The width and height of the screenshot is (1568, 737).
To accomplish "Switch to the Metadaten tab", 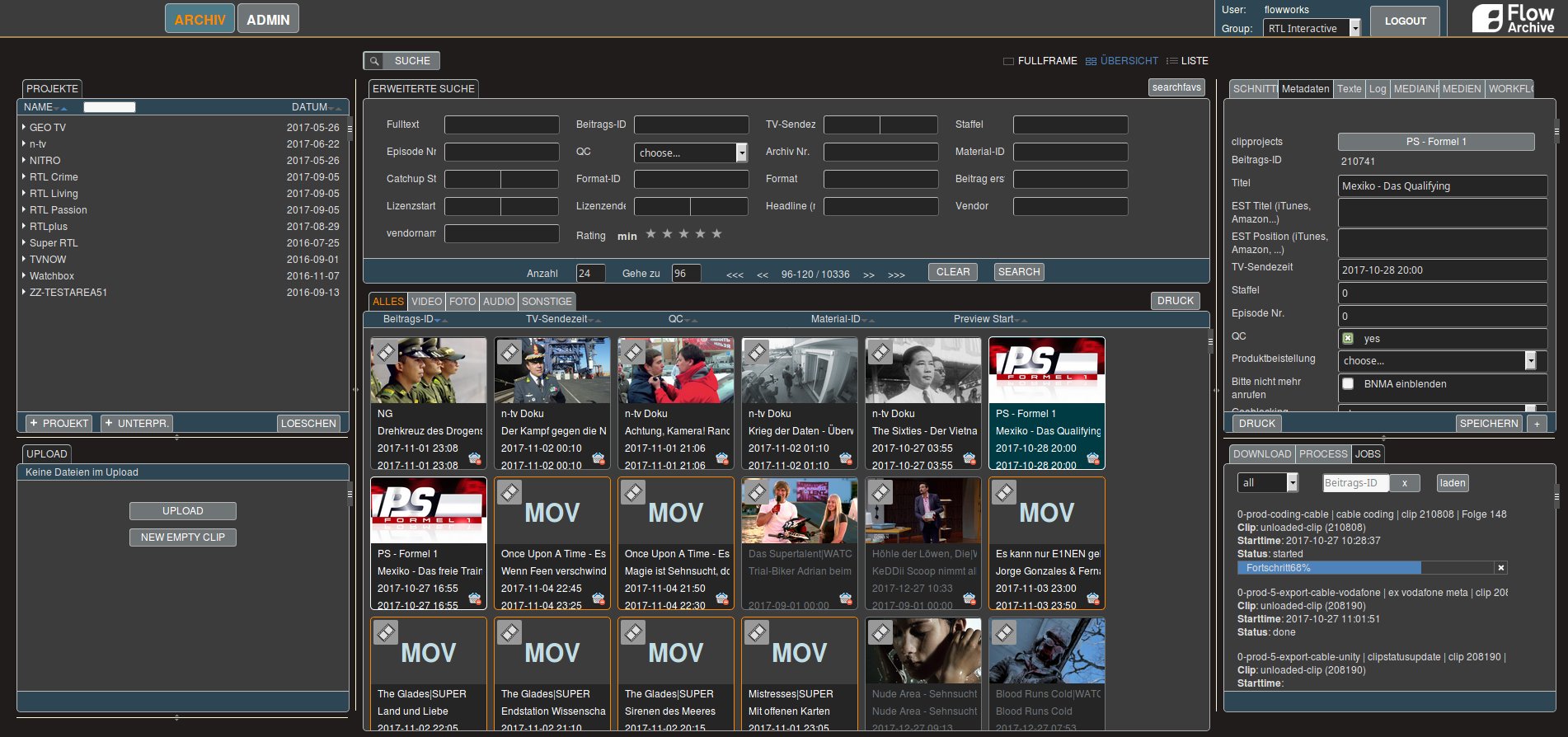I will tap(1305, 89).
